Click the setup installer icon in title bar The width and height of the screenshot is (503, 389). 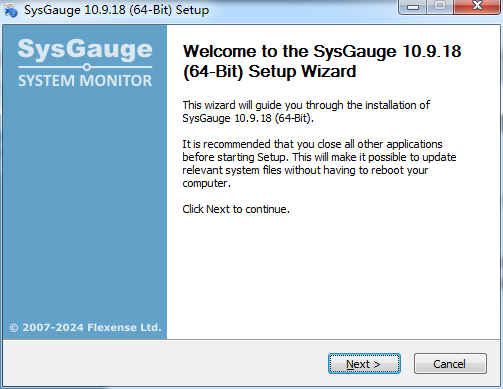point(11,9)
